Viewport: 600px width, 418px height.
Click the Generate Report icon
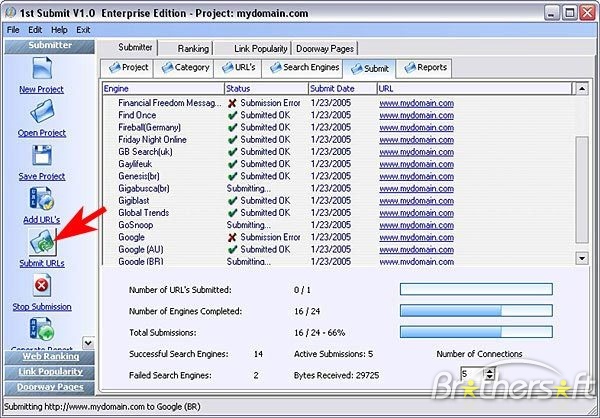point(42,330)
